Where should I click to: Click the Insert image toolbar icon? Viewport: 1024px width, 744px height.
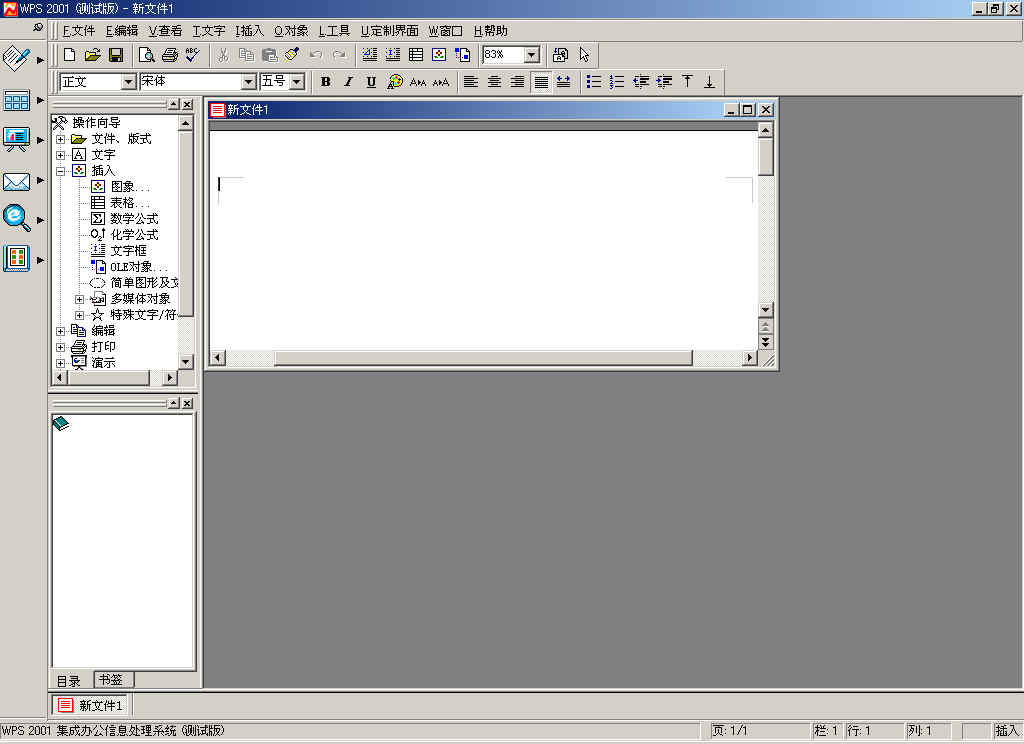[x=439, y=55]
